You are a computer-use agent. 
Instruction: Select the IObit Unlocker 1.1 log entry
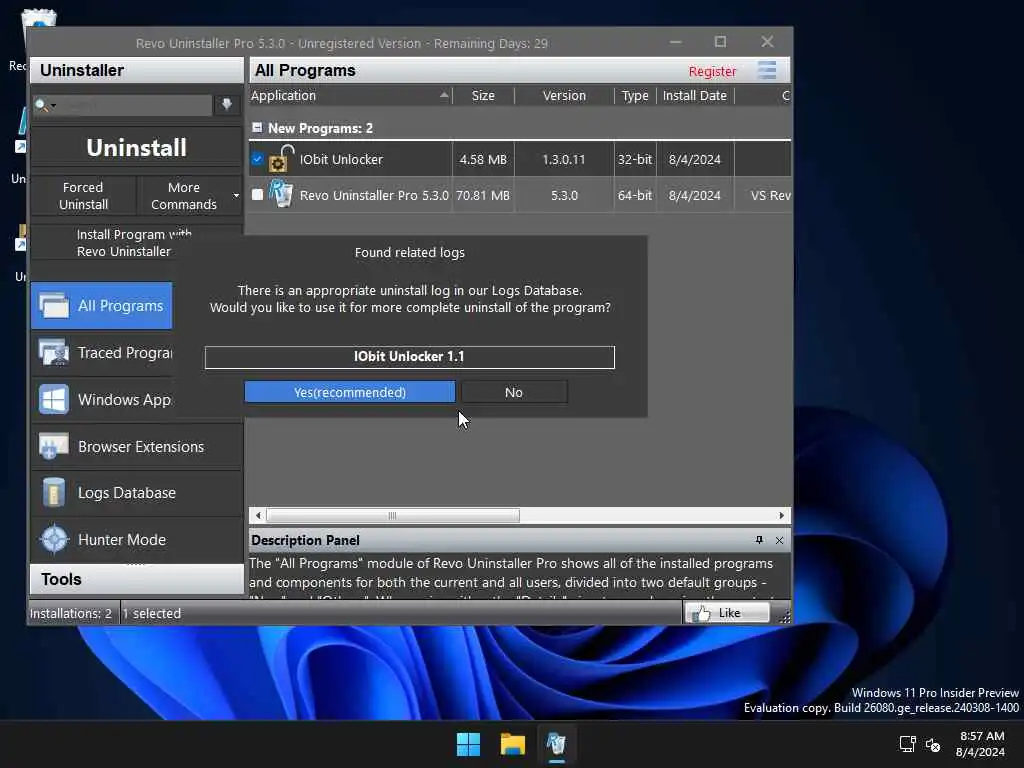pos(409,357)
